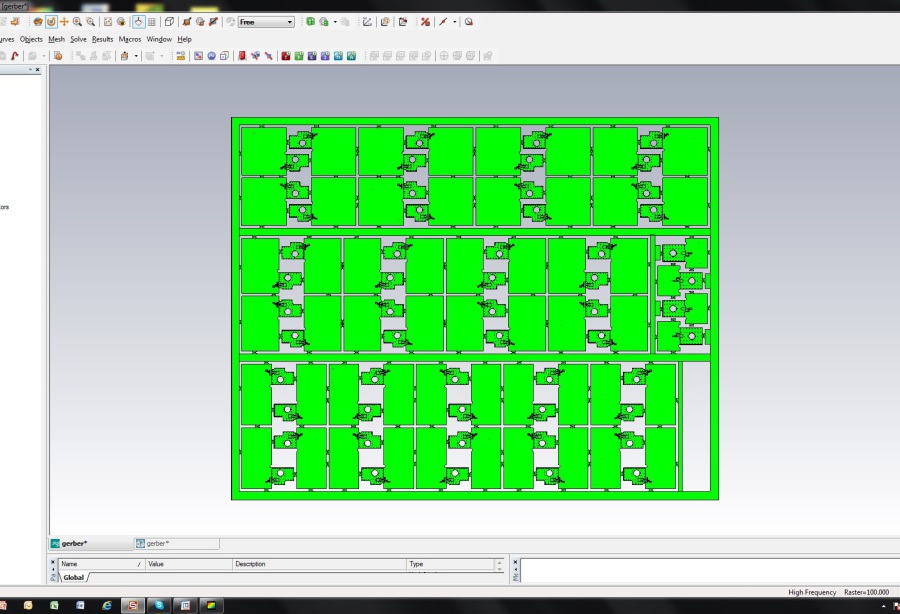
Task: Activate the Zoom in magnifier tool
Action: [x=77, y=21]
